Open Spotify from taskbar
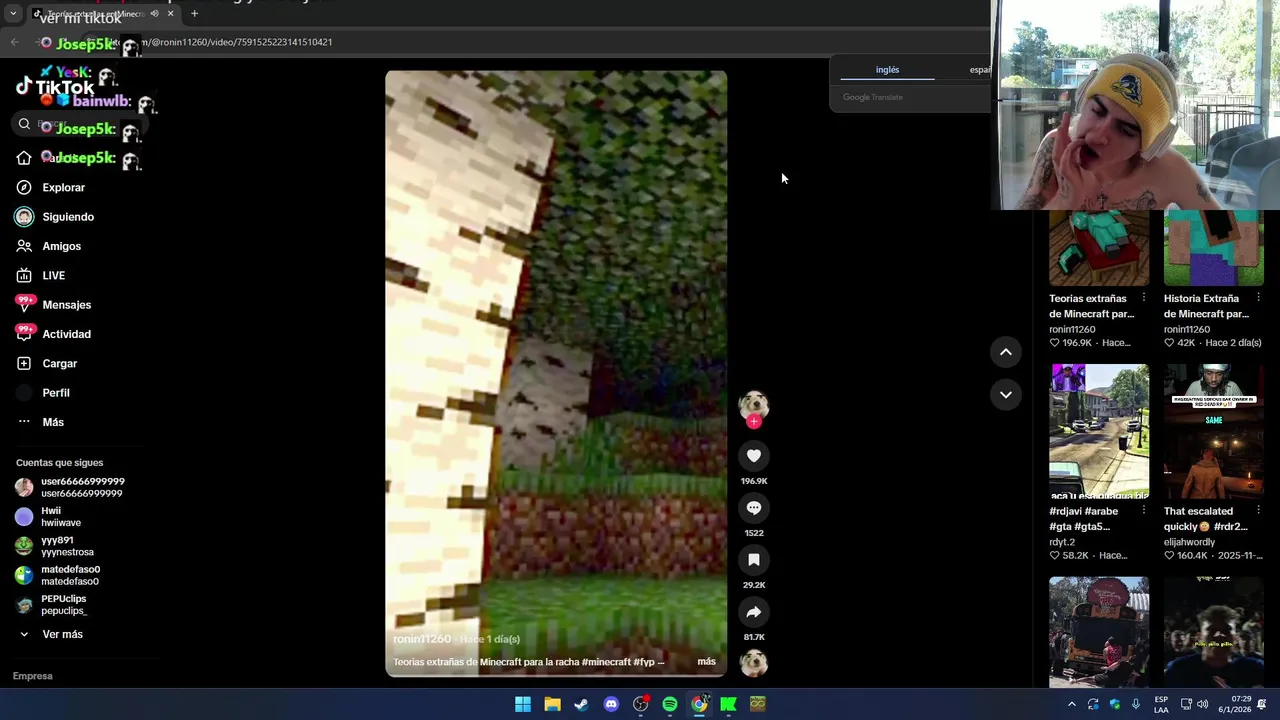 [x=670, y=704]
